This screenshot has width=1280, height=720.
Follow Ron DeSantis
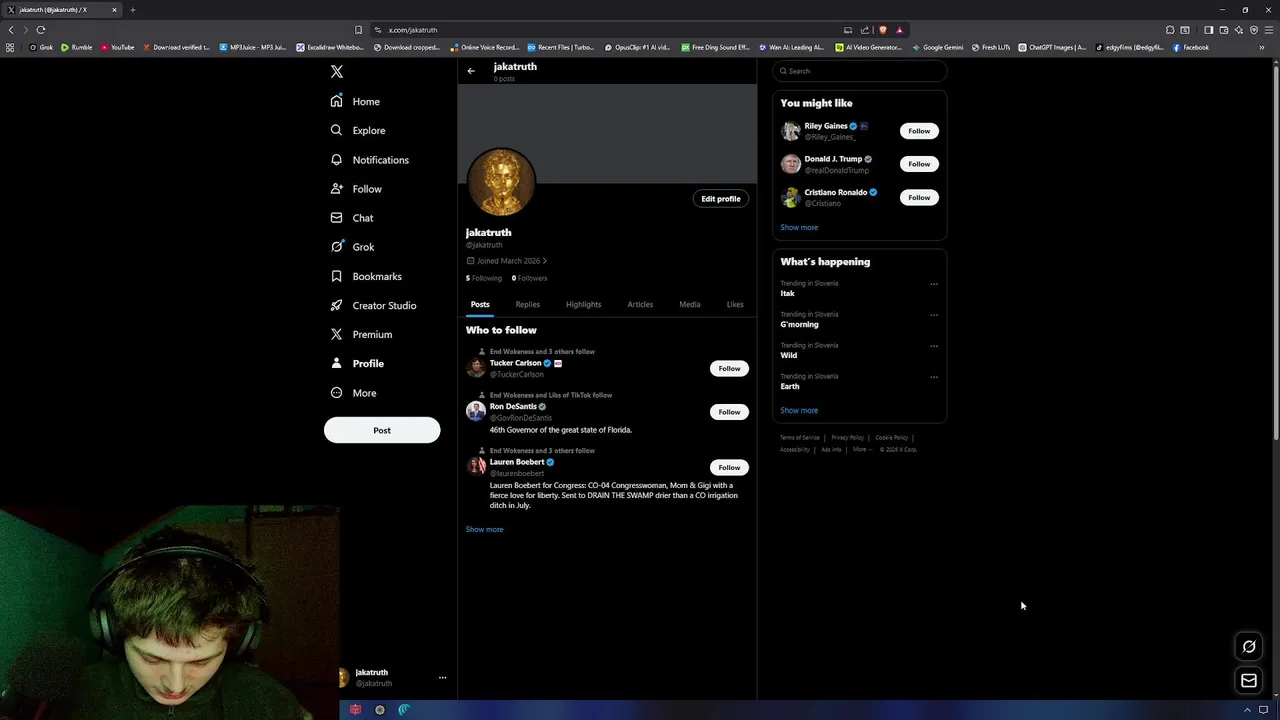(729, 412)
